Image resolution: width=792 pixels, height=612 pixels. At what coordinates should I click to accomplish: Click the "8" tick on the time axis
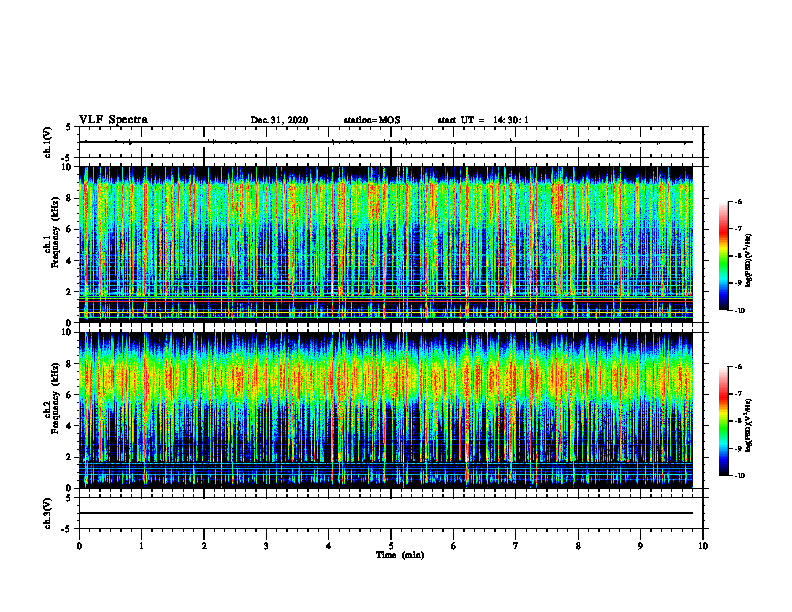578,546
